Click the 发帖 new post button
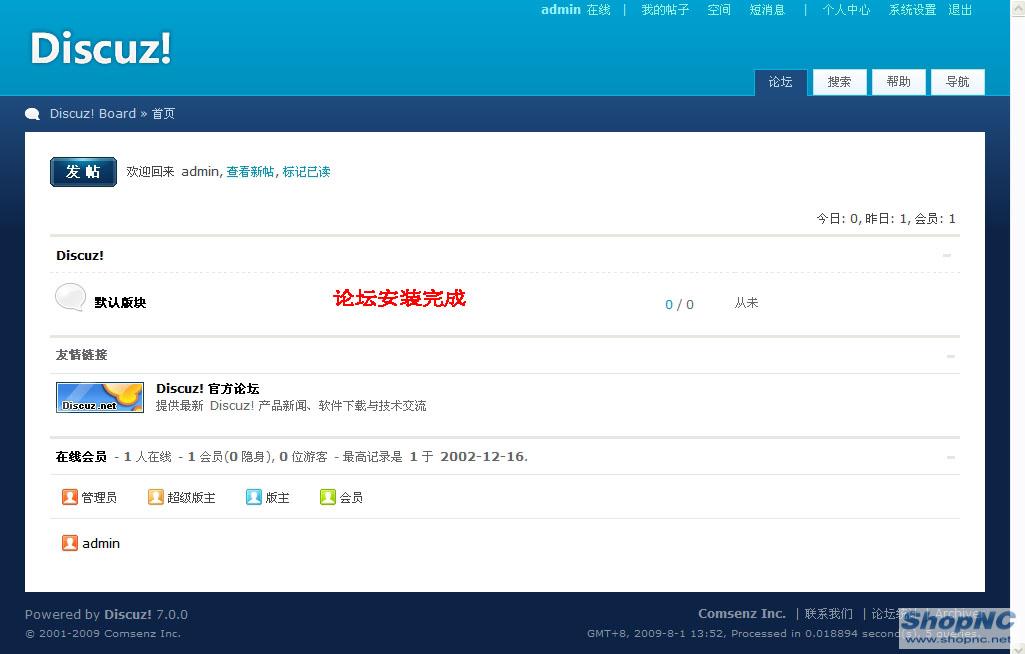Viewport: 1025px width, 654px height. pos(83,172)
